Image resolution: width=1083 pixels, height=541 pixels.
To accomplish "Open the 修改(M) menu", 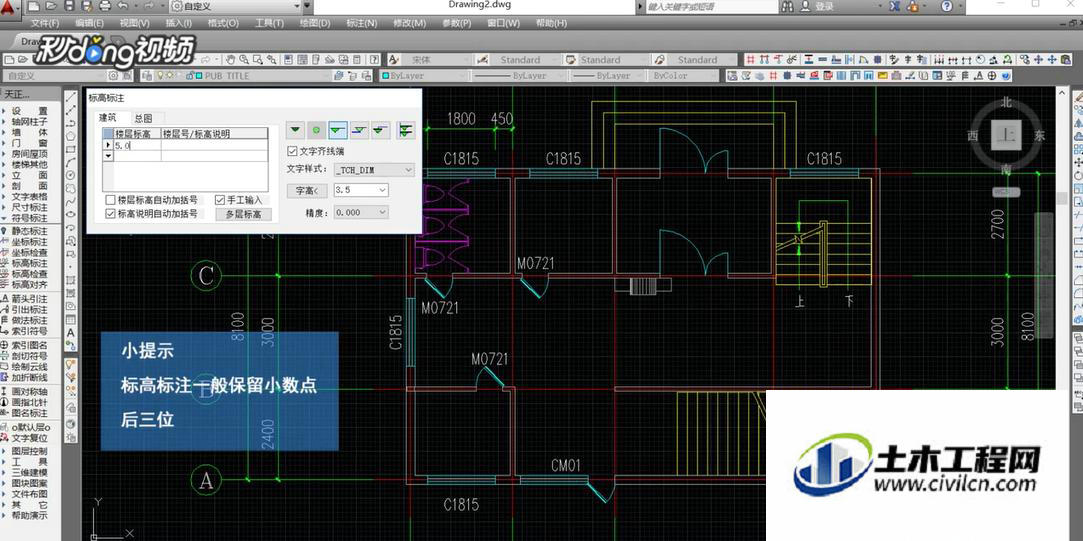I will [410, 23].
